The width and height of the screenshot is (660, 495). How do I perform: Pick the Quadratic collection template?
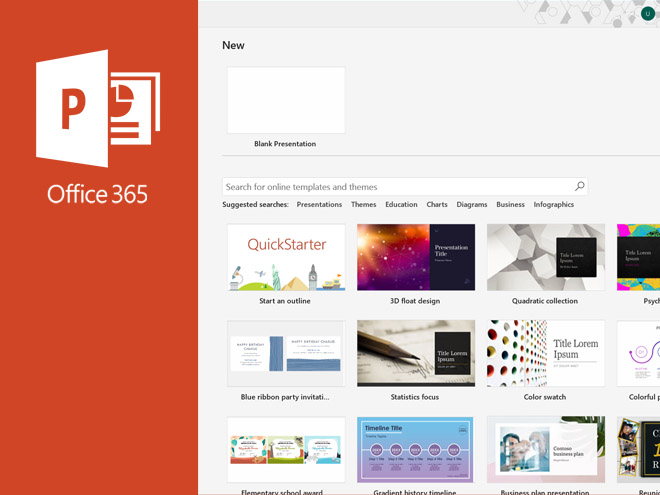[545, 258]
